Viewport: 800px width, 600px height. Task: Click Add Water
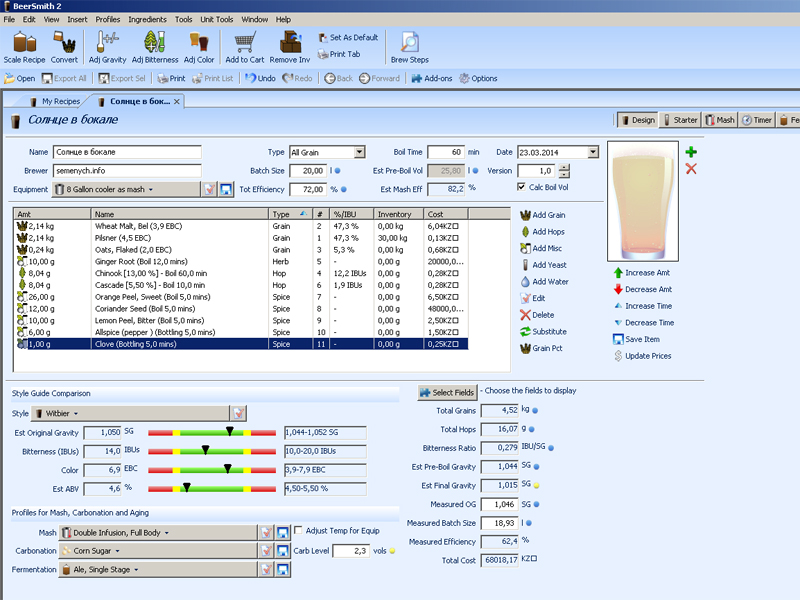click(544, 282)
